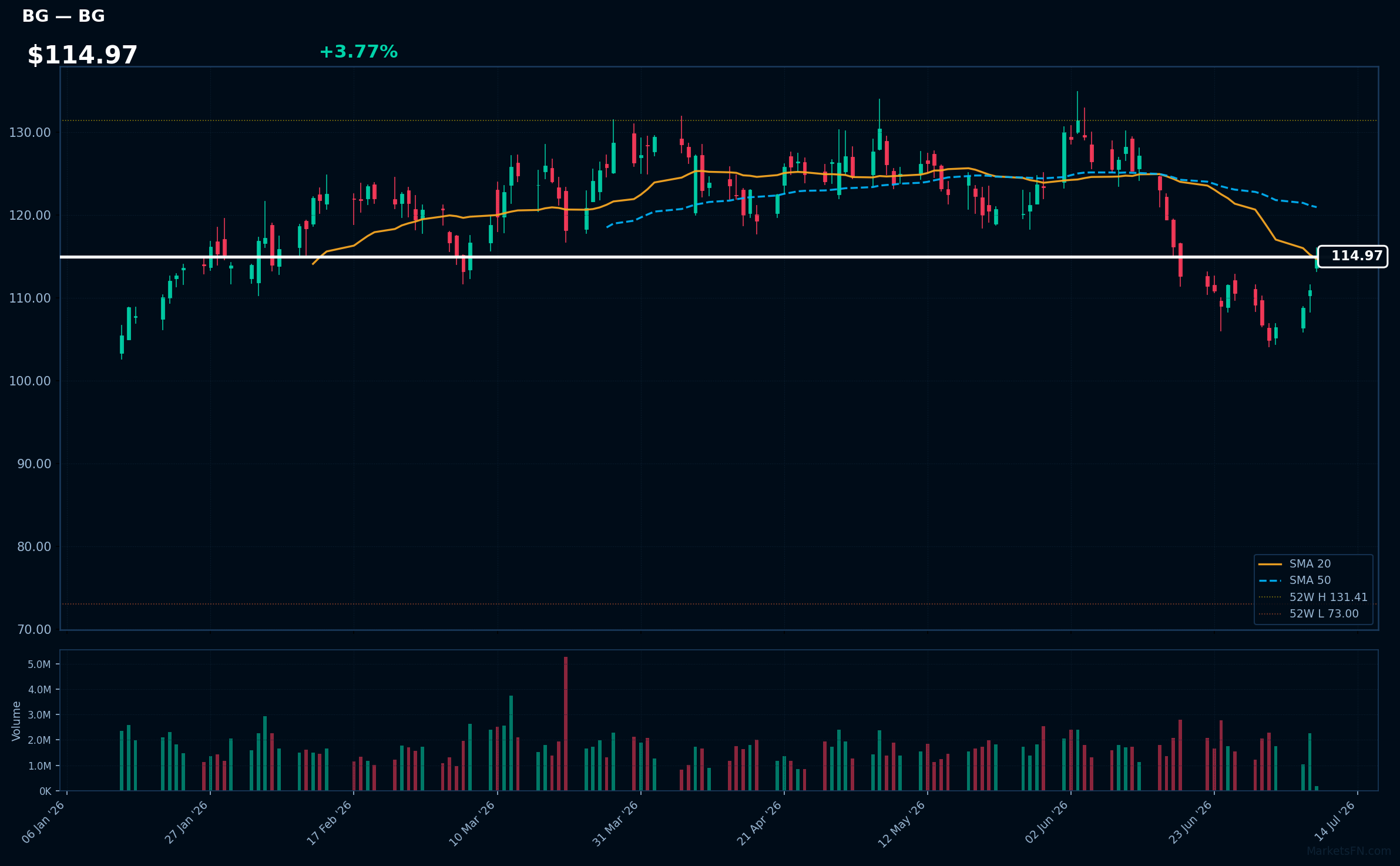This screenshot has height=866, width=1400.
Task: Select SMA 20 legend entry
Action: [x=1295, y=564]
